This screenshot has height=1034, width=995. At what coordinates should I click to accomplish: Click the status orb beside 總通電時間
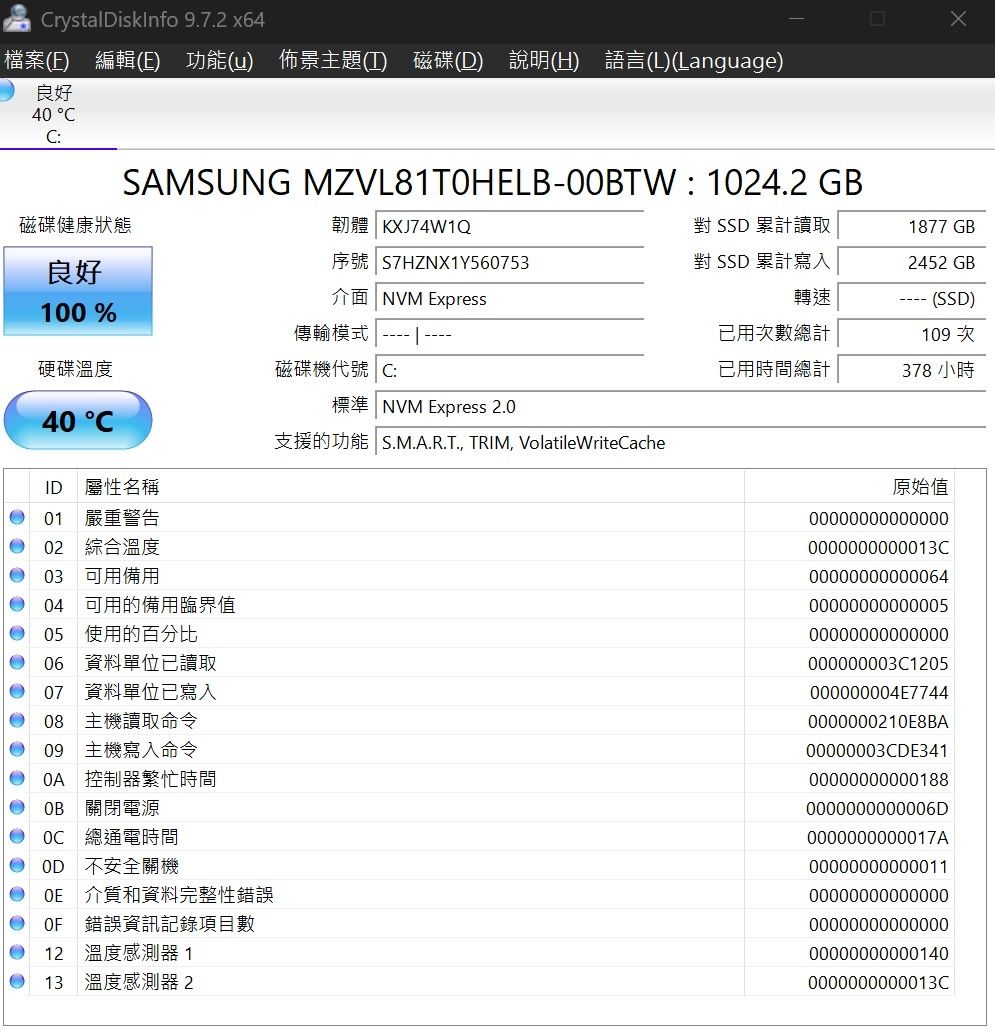coord(17,837)
